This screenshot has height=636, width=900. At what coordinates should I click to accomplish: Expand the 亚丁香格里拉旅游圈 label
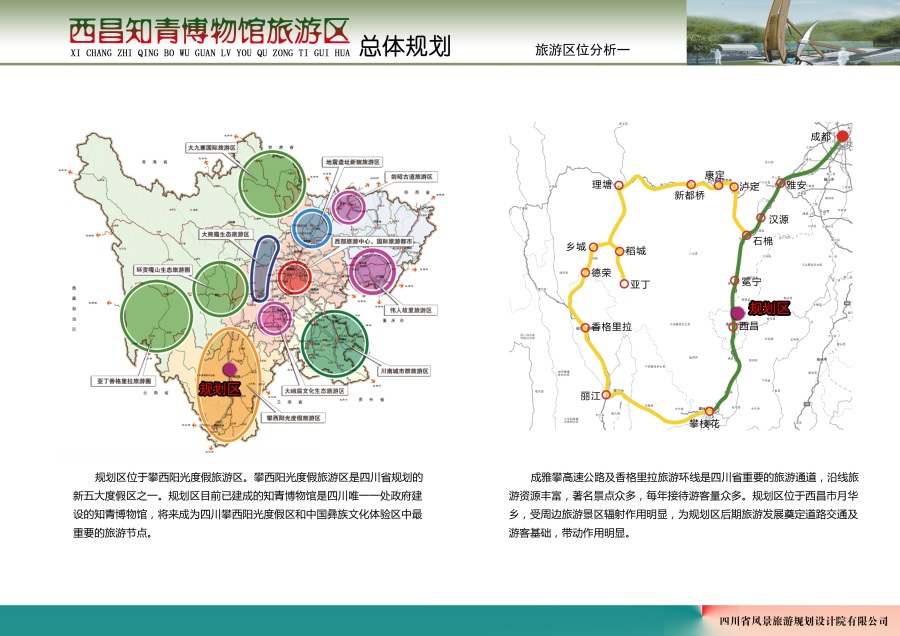click(123, 382)
